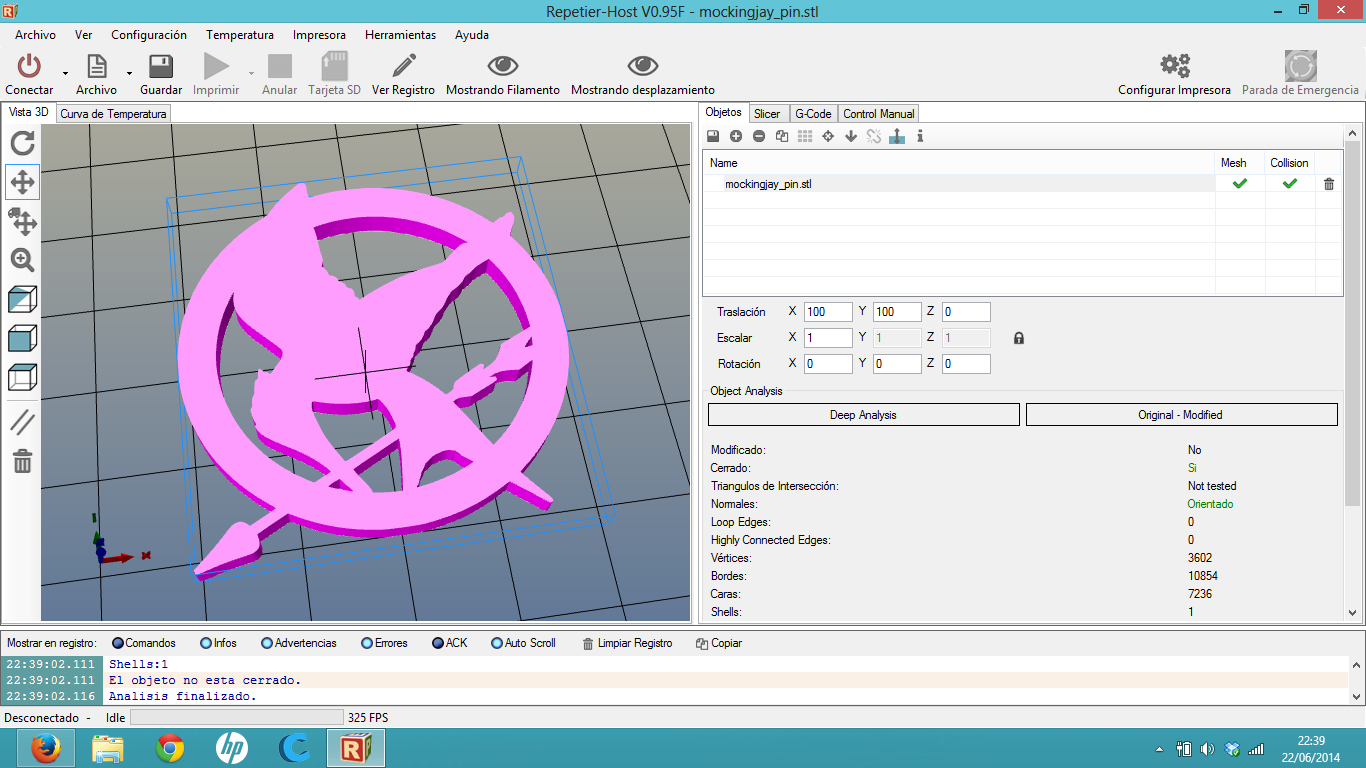Click the Rotación Z input field
Screen dimensions: 1366x768
click(x=966, y=364)
